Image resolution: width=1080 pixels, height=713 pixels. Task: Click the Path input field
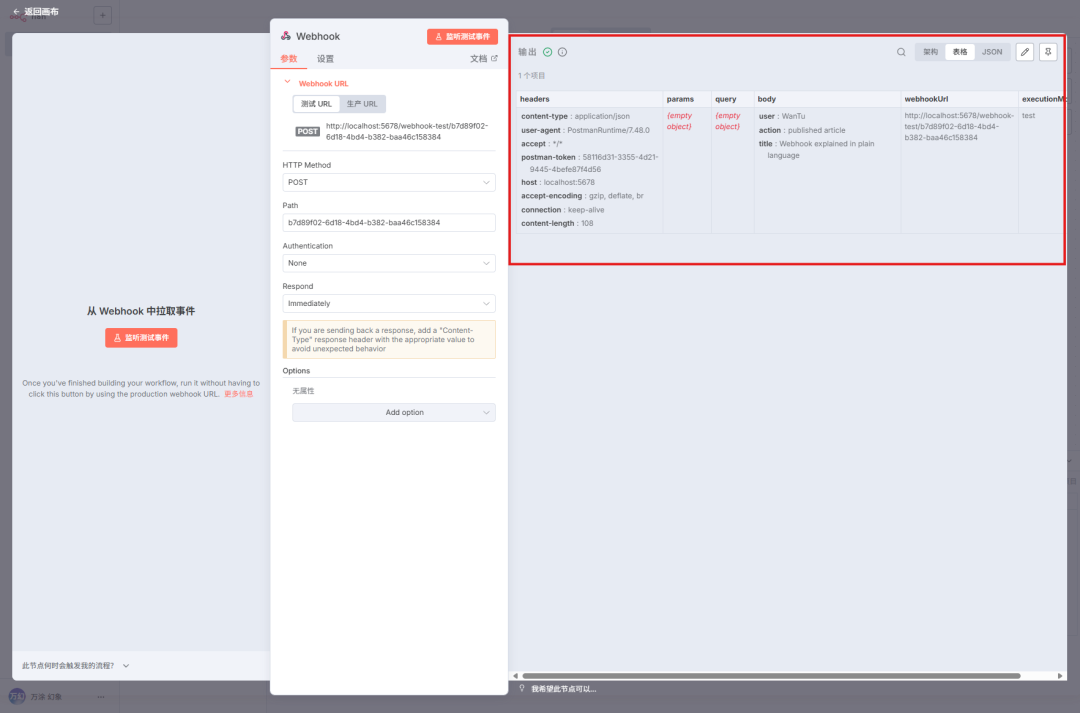pyautogui.click(x=389, y=223)
